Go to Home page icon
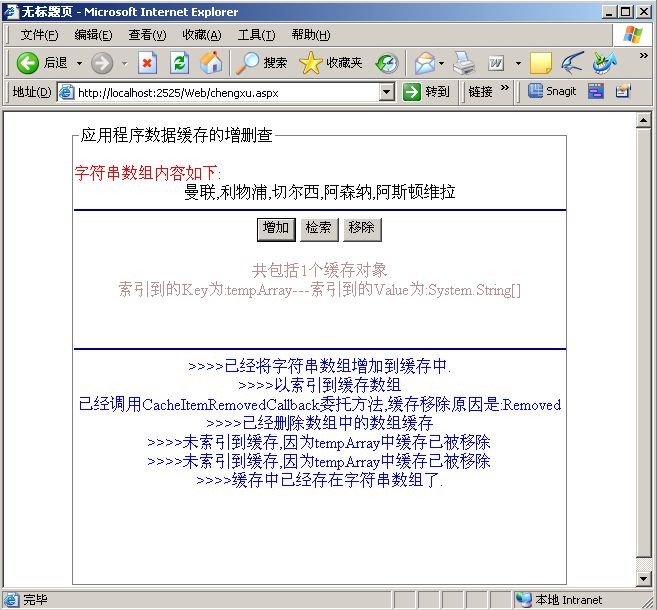The height and width of the screenshot is (610, 657). tap(211, 63)
